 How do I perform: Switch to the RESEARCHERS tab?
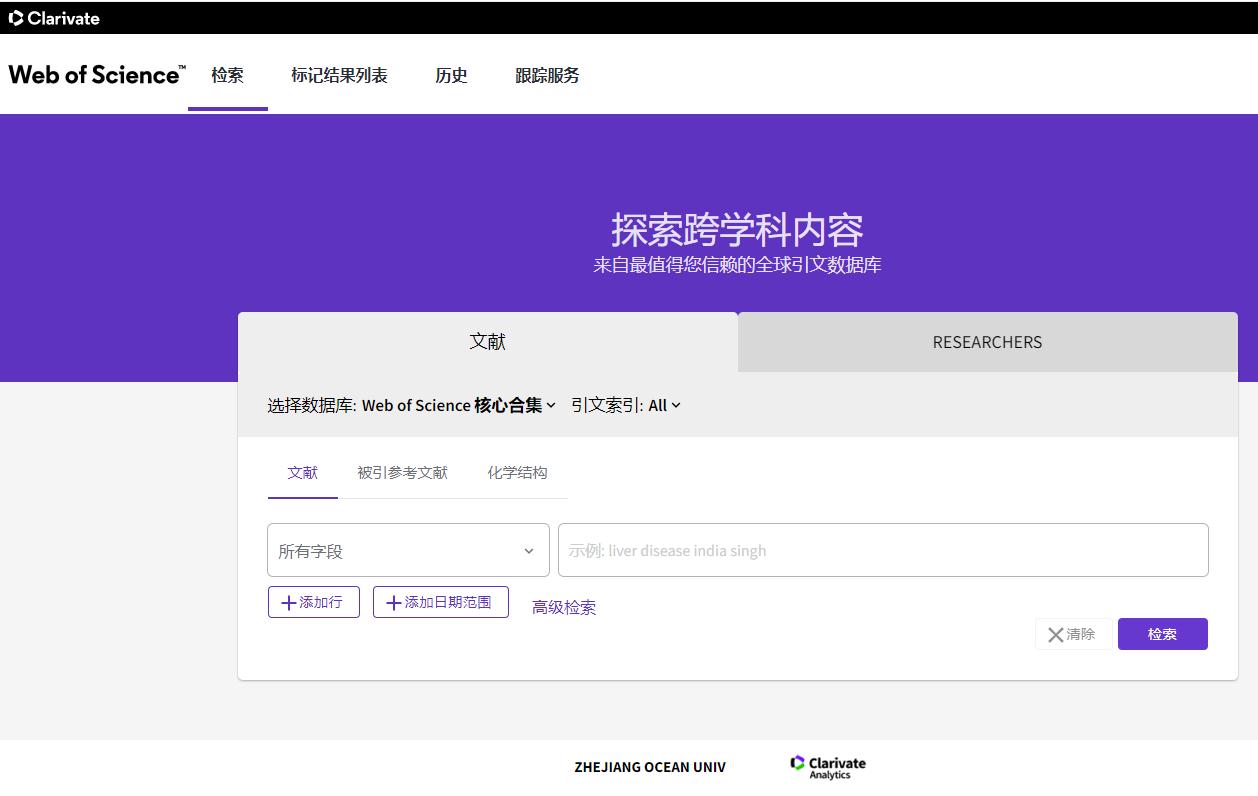[988, 342]
